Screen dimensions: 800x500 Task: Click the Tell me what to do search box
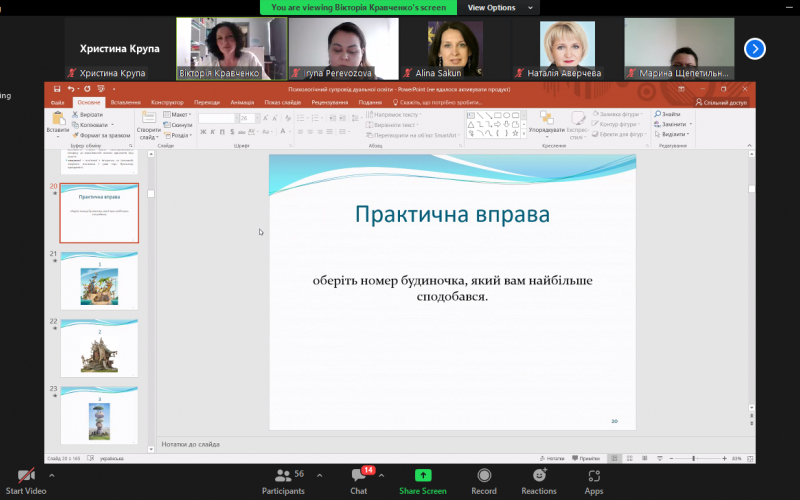click(437, 103)
